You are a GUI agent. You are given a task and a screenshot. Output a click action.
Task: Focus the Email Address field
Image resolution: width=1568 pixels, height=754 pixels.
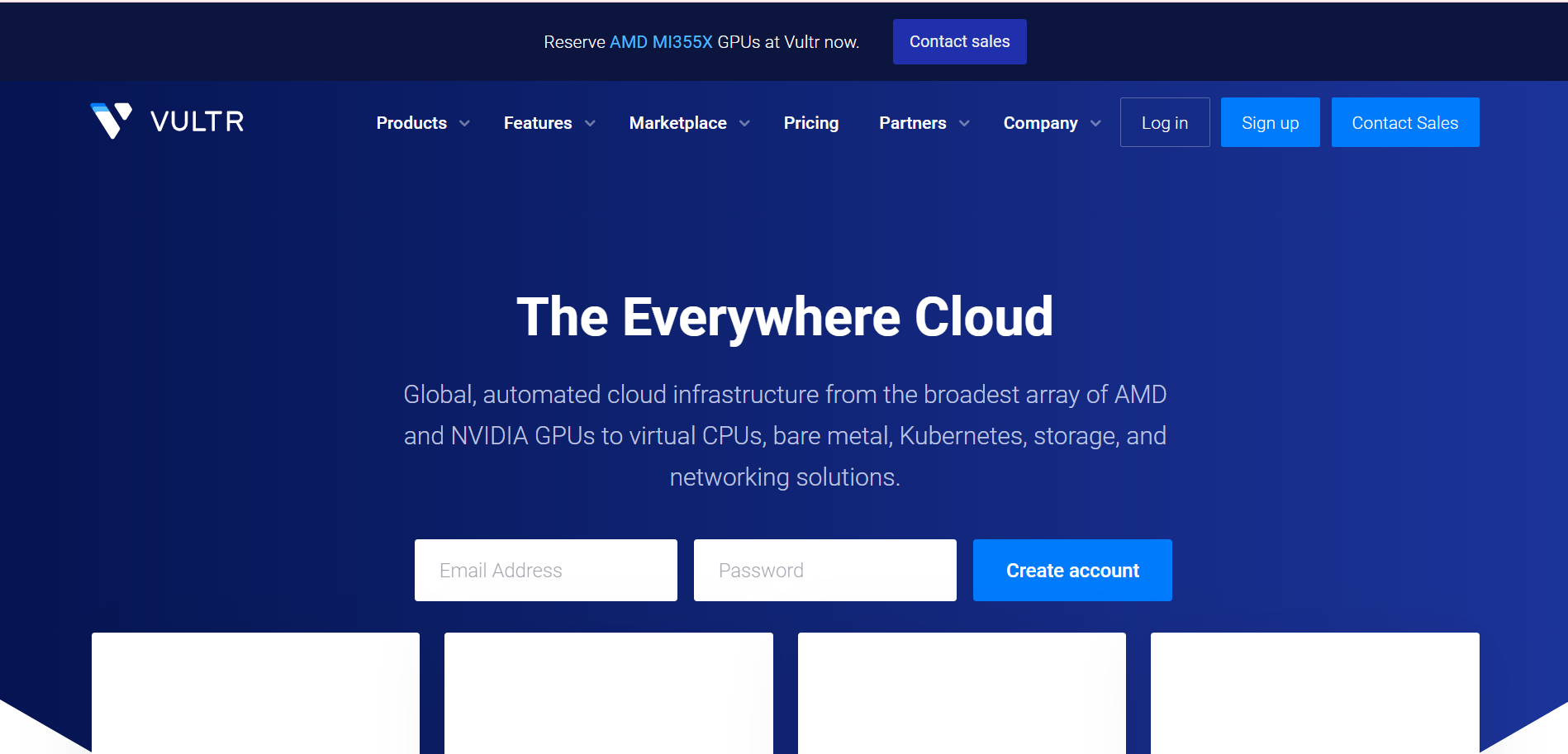coord(545,571)
